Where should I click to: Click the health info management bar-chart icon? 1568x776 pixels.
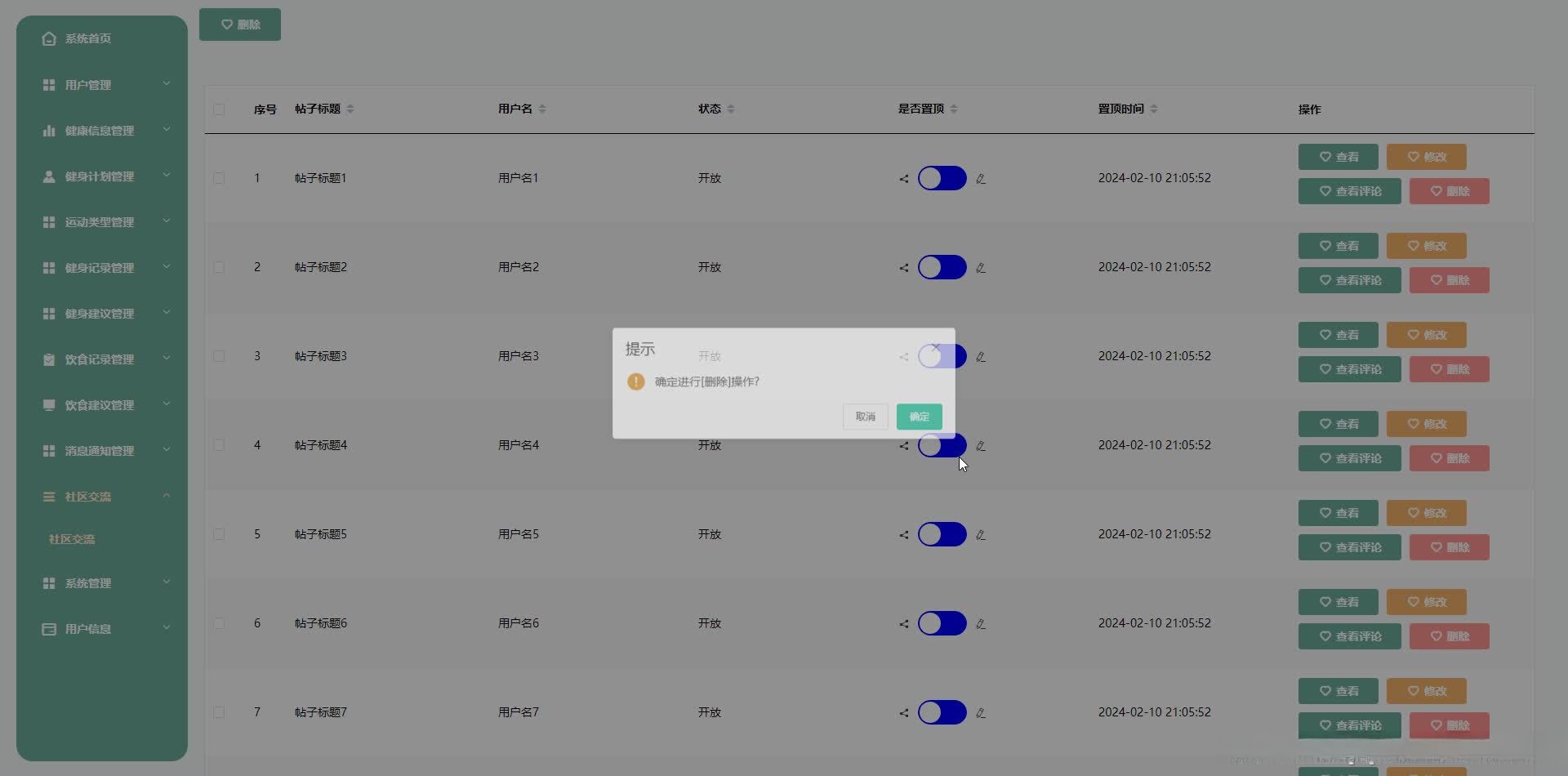point(49,131)
